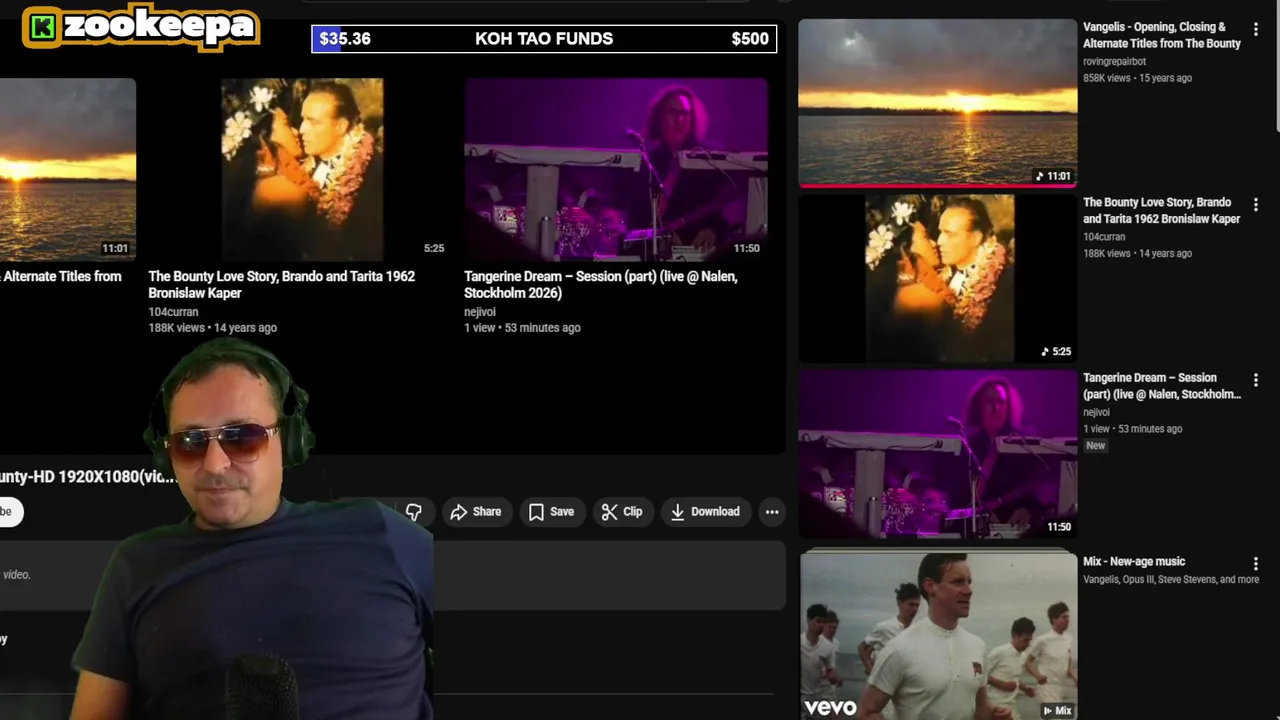
Task: Click the video title ending 'HD 1920X1080'
Action: click(x=88, y=477)
